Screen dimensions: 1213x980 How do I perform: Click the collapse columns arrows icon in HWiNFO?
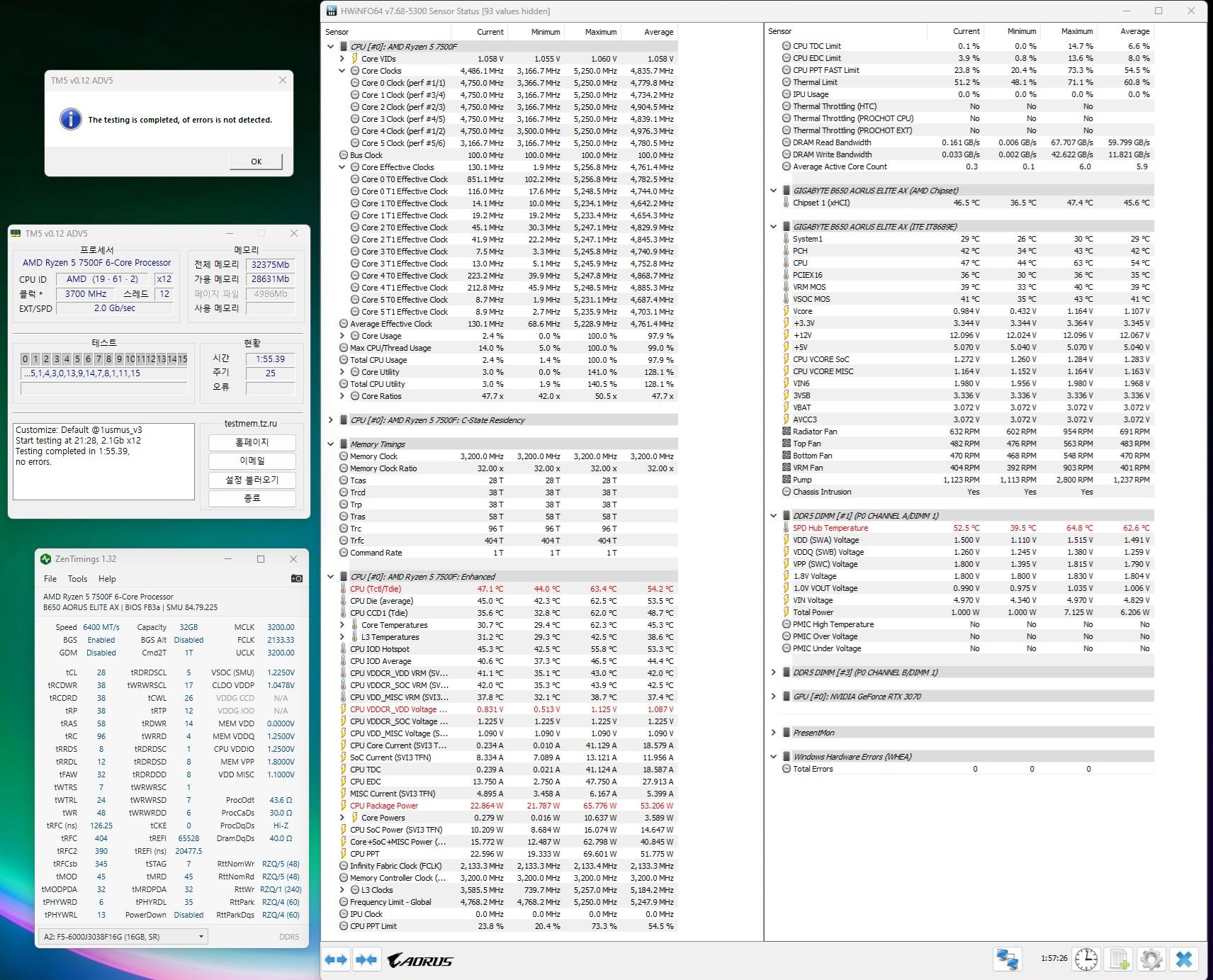pos(366,960)
